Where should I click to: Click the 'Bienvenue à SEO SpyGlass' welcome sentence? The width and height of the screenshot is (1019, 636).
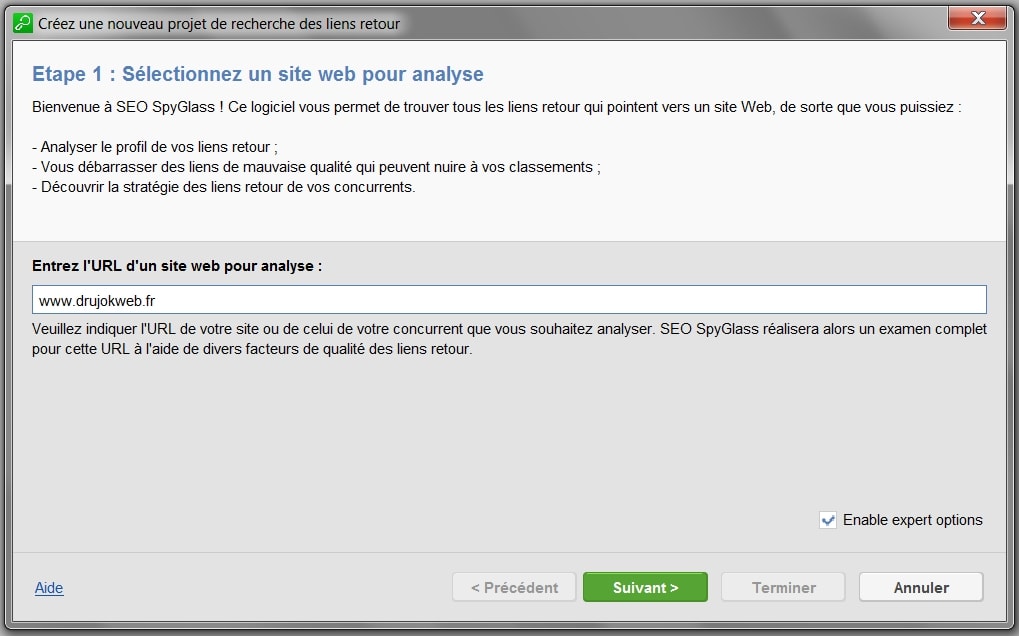coord(496,107)
